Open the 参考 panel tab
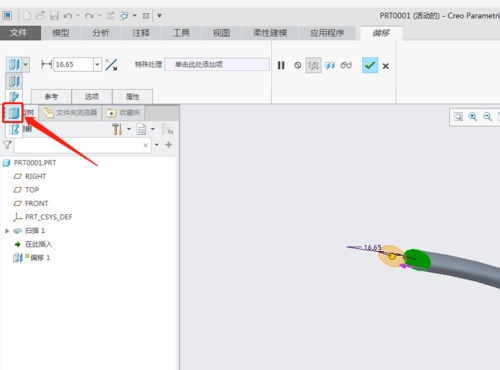The width and height of the screenshot is (500, 370). coord(51,97)
